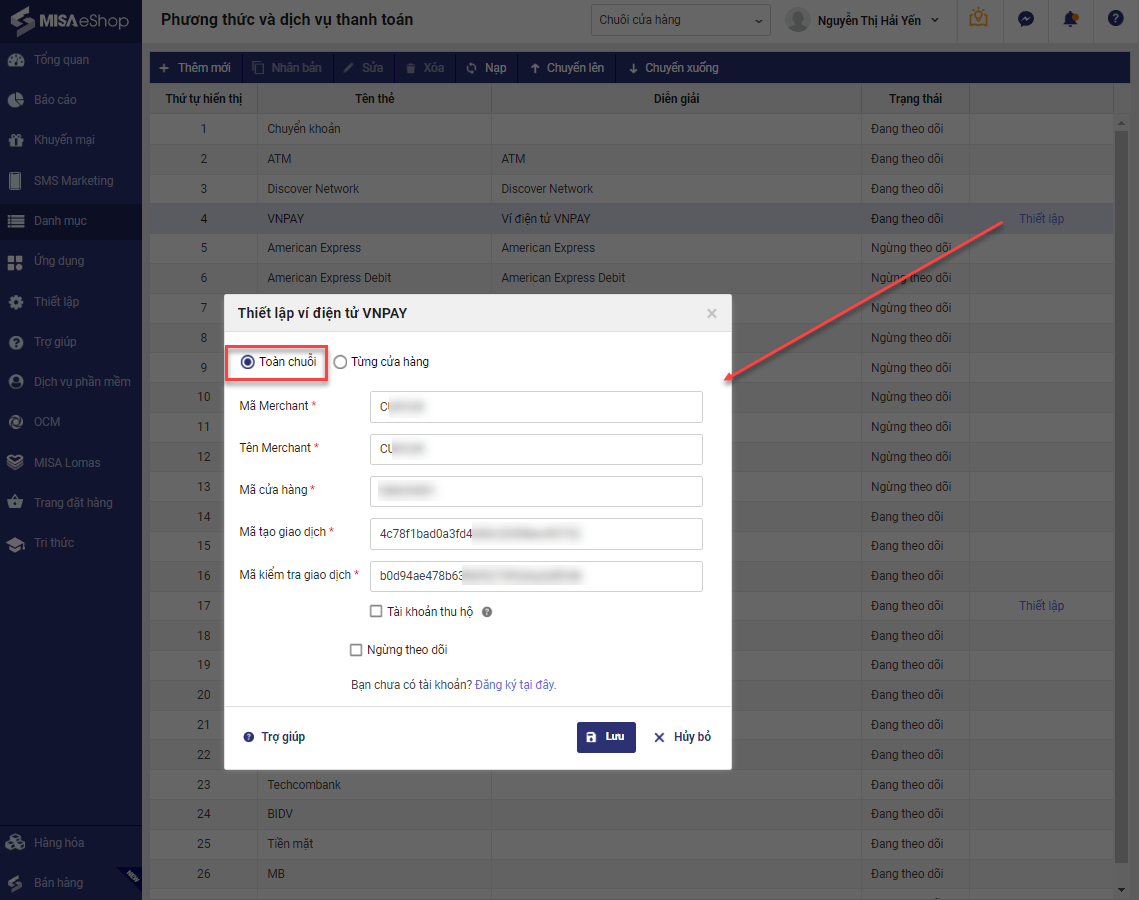Open SMS Marketing phone icon

(x=15, y=181)
